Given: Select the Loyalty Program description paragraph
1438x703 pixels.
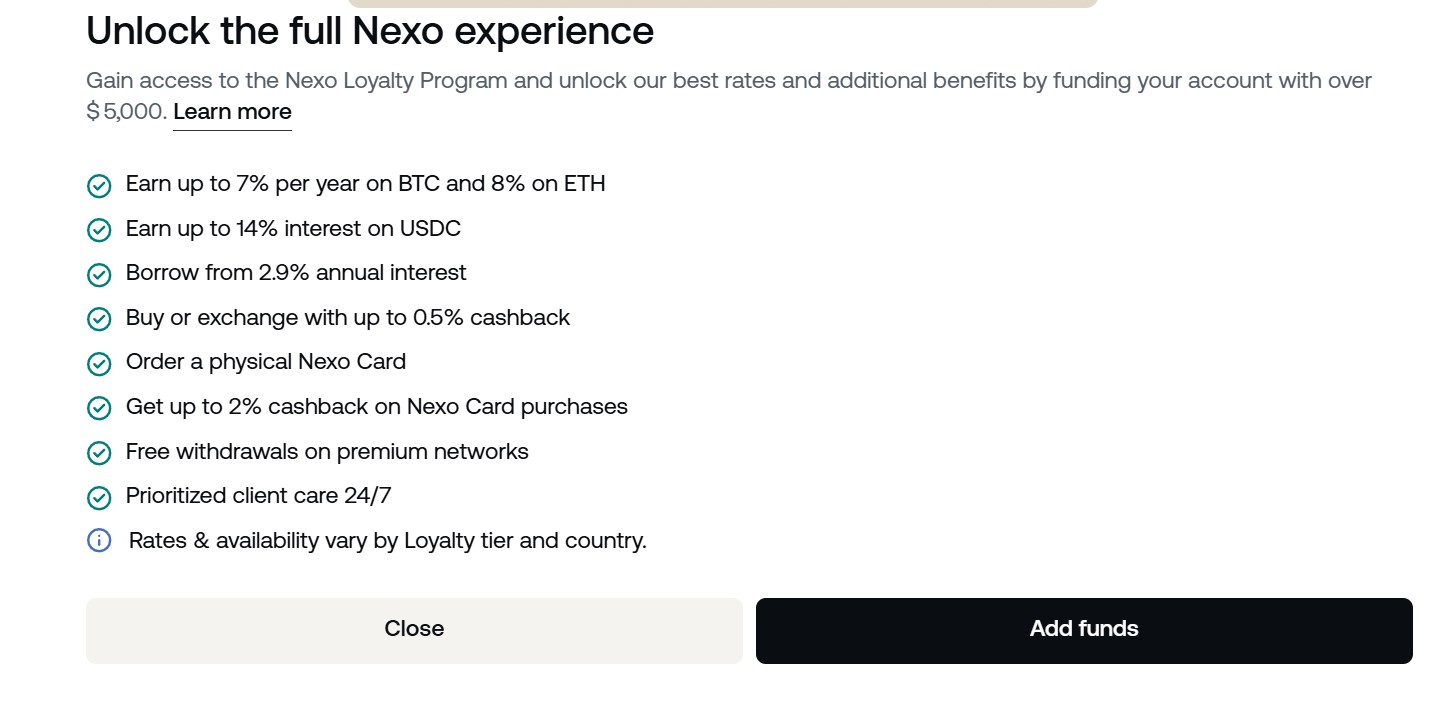Looking at the screenshot, I should (x=728, y=81).
